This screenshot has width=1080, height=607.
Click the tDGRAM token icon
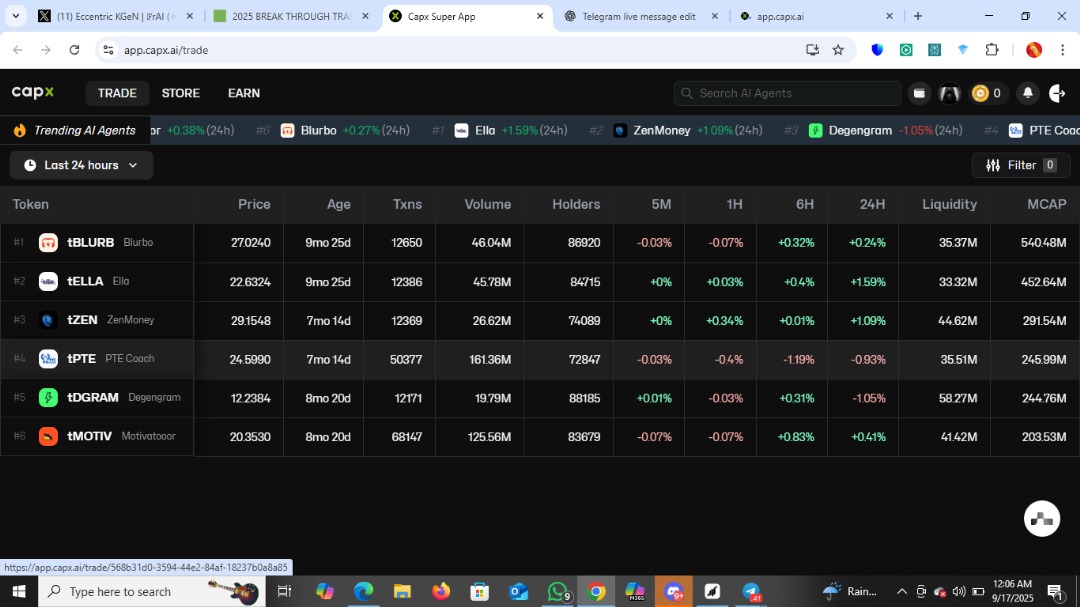[x=48, y=398]
